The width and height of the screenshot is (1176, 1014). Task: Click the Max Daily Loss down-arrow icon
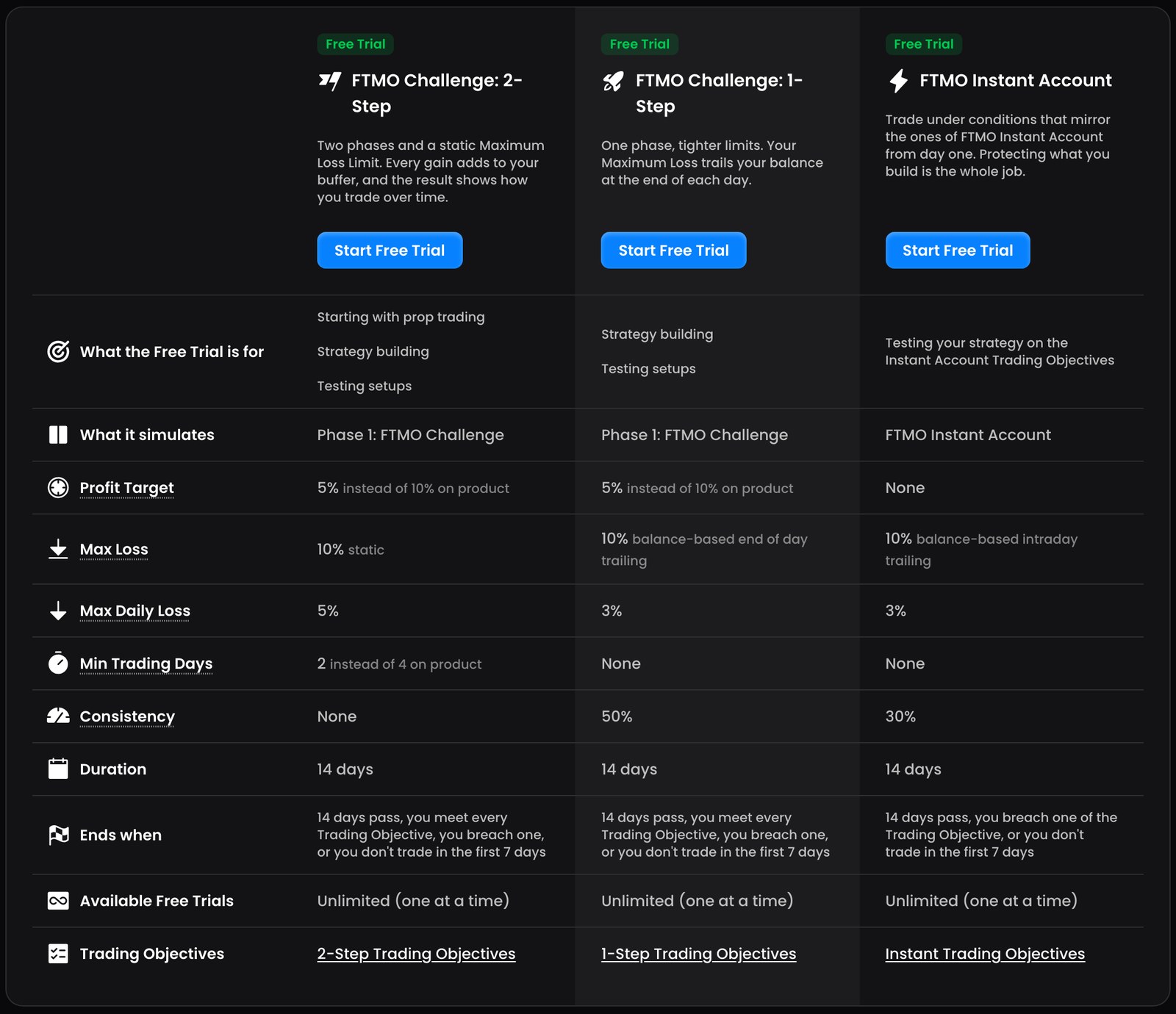coord(58,611)
